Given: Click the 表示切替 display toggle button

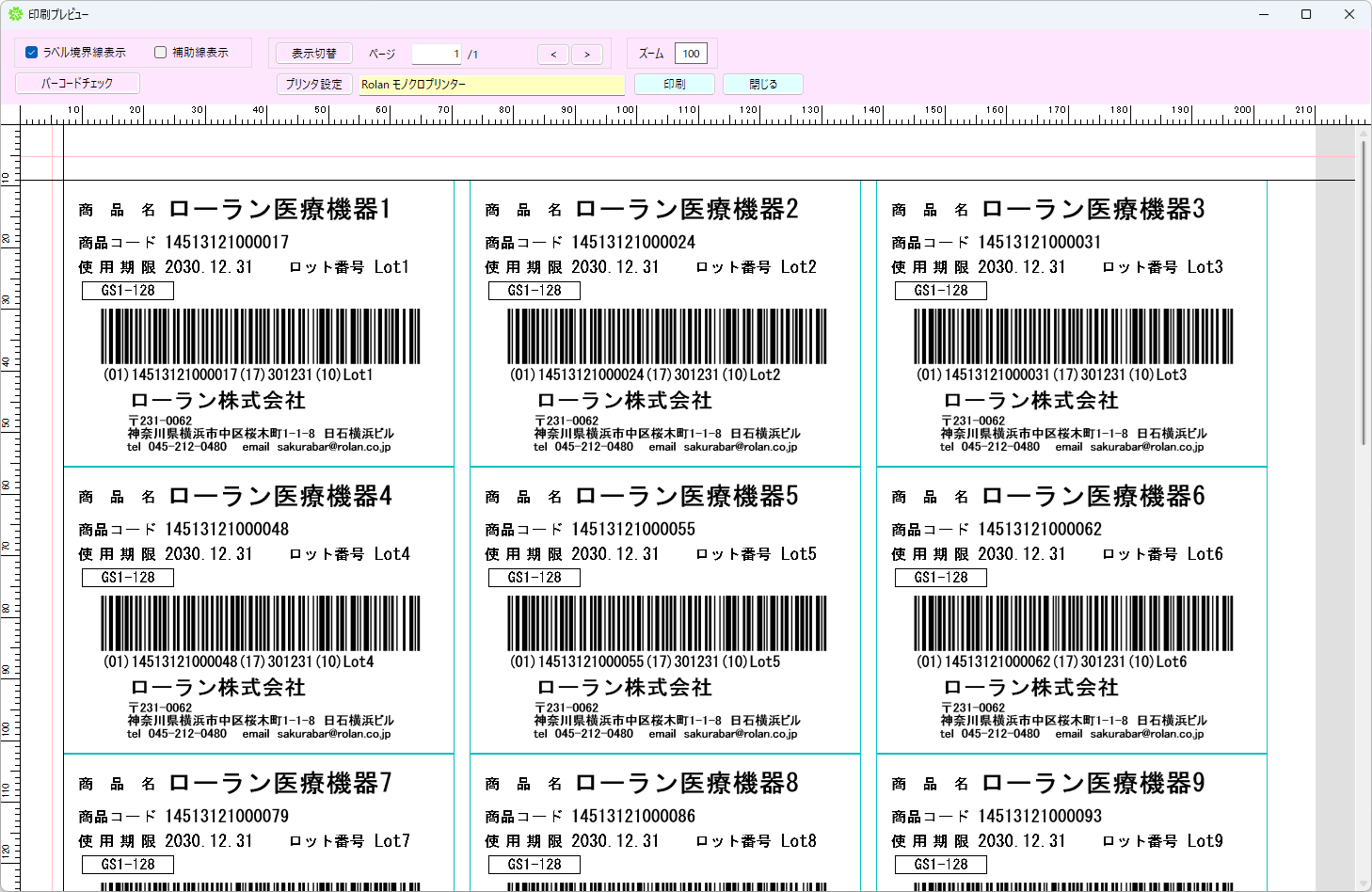Looking at the screenshot, I should tap(313, 53).
